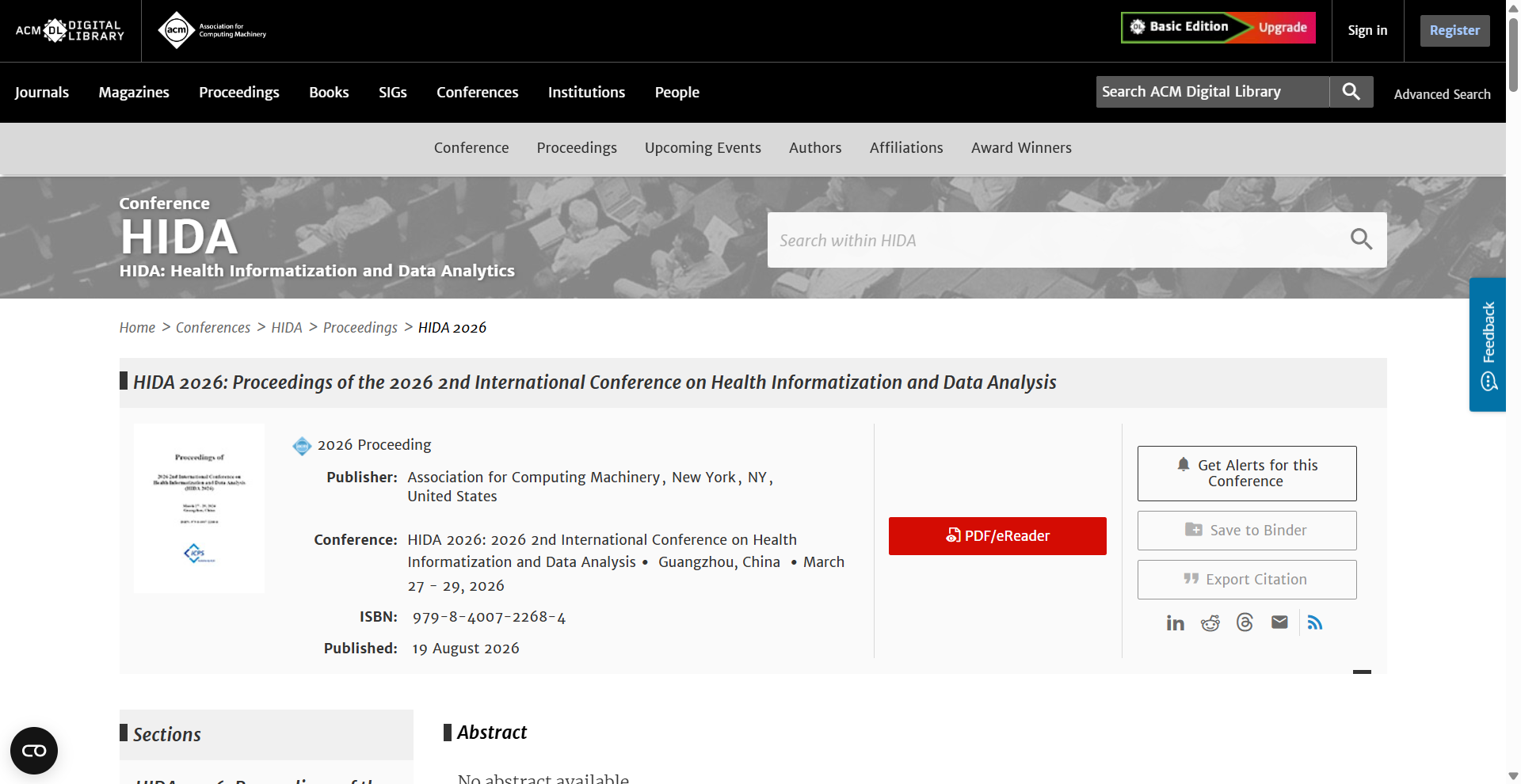Select the Proceedings sub-navigation tab
Viewport: 1521px width, 784px height.
click(577, 148)
